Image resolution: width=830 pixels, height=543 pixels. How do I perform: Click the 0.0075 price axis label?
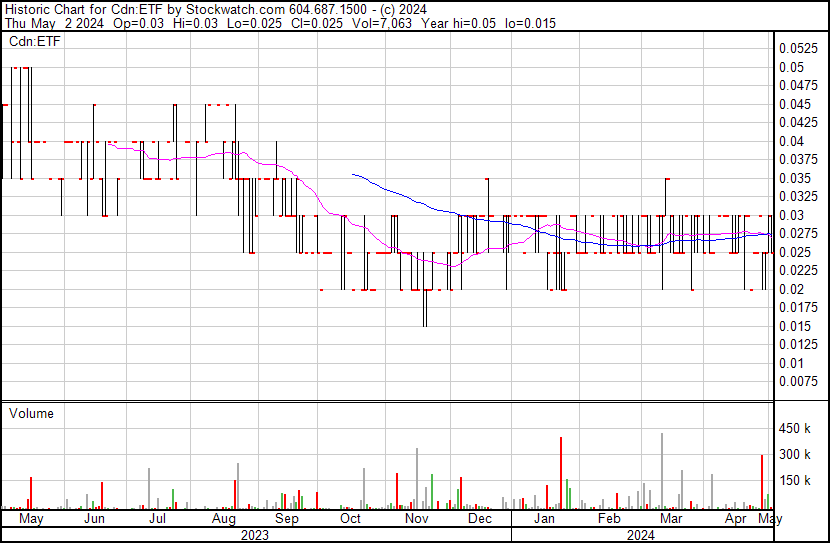798,382
